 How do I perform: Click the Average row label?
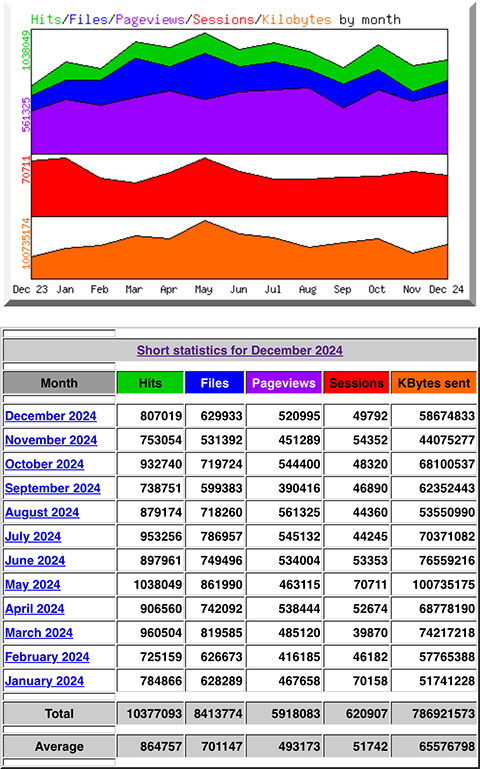pyautogui.click(x=59, y=747)
